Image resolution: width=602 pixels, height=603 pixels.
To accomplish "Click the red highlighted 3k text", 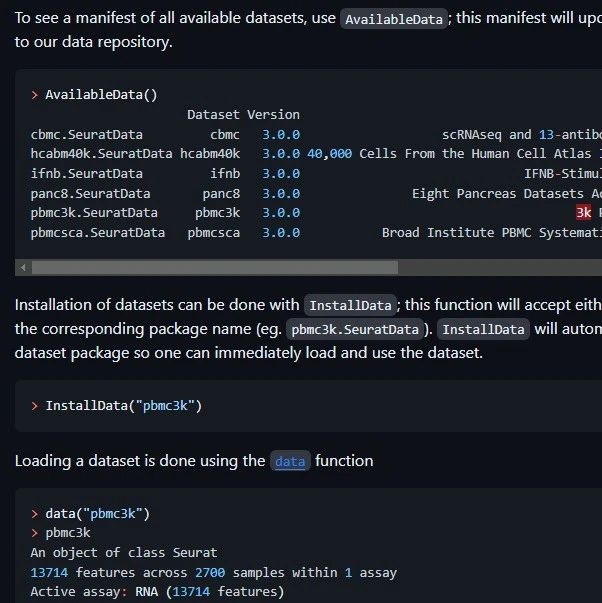I will pyautogui.click(x=583, y=213).
